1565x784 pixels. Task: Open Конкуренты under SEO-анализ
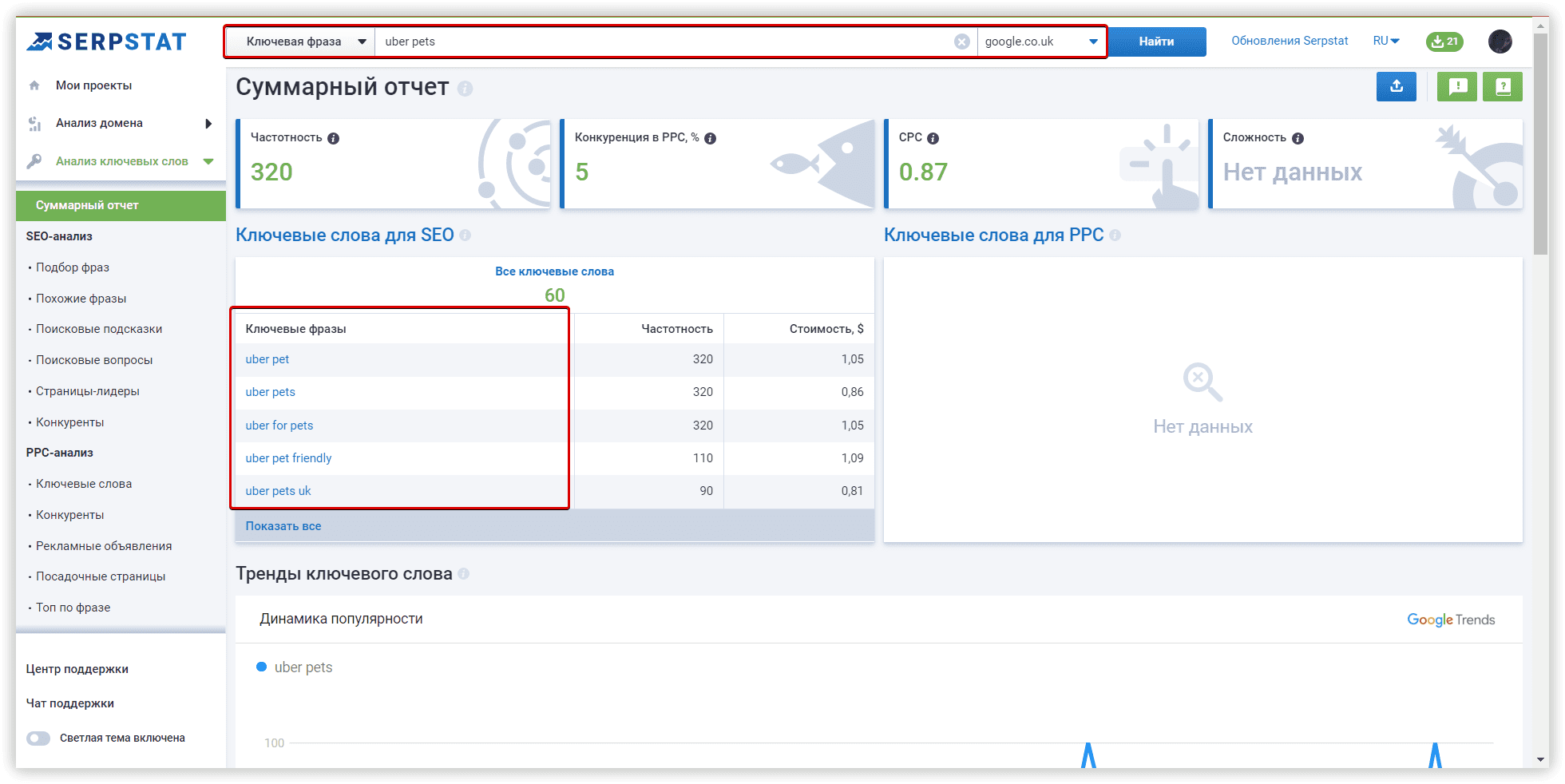click(x=70, y=422)
